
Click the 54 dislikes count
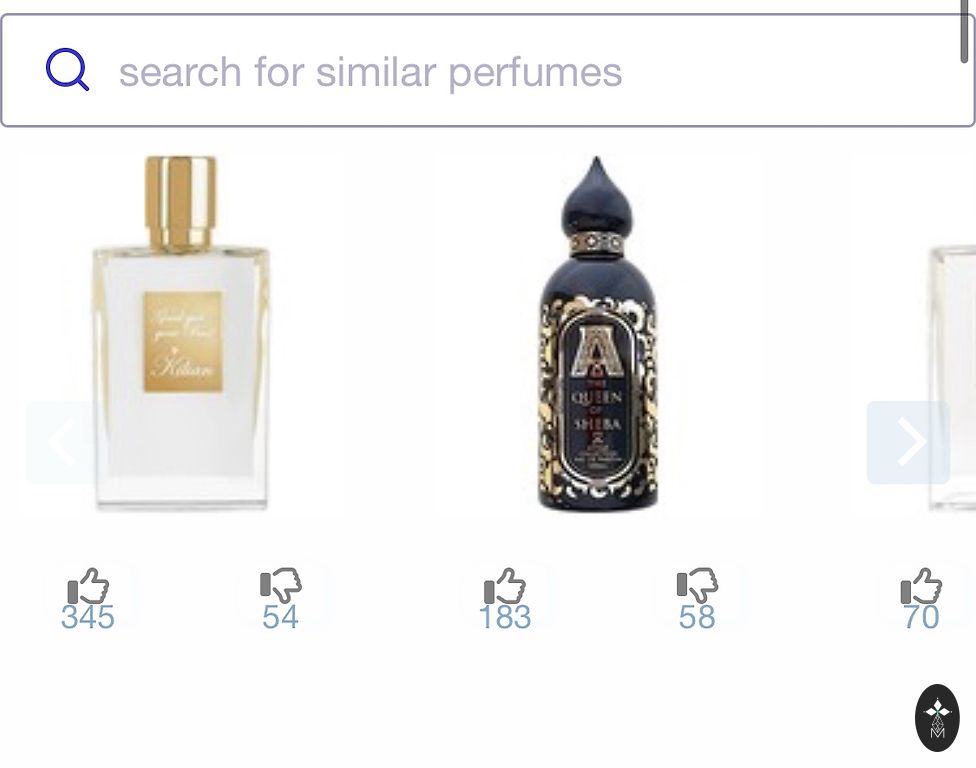(281, 617)
